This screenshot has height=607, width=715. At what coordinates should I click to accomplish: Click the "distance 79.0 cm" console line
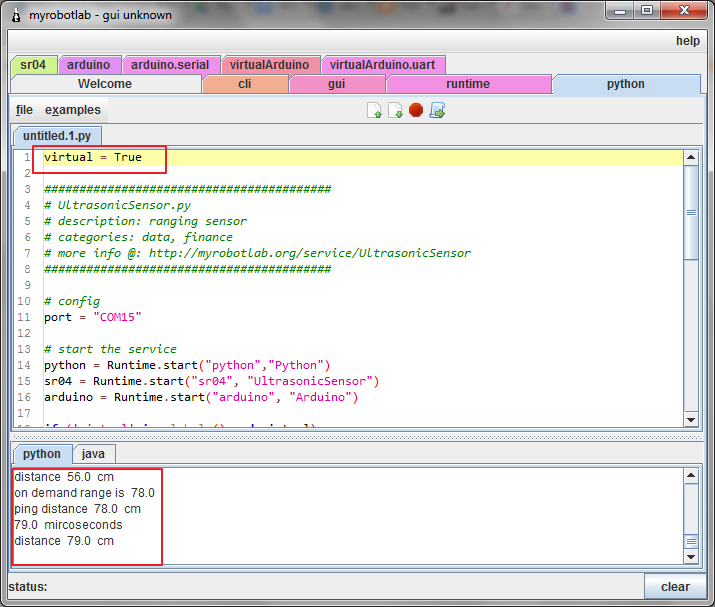64,541
